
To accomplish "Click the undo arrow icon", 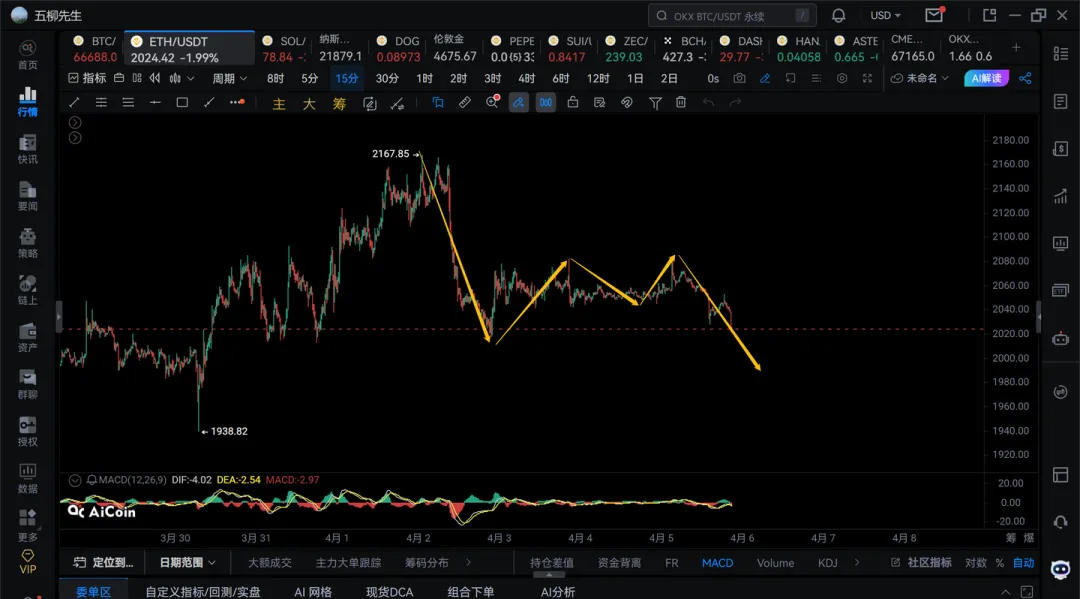I will [x=708, y=103].
